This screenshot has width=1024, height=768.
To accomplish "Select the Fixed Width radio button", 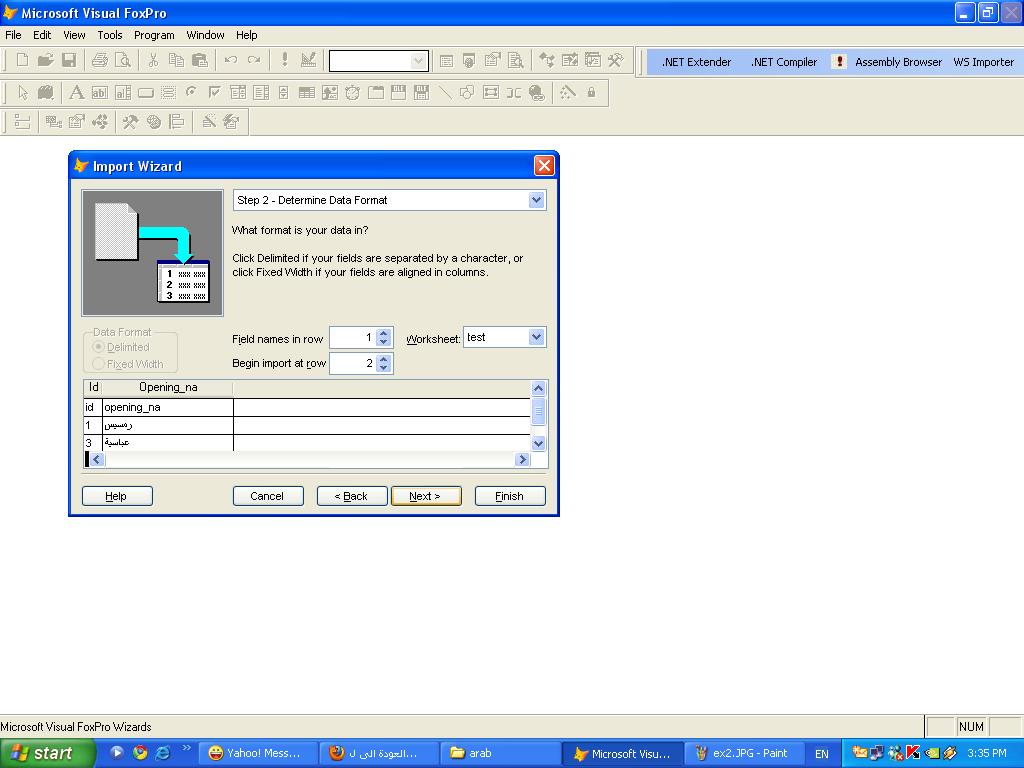I will tap(99, 363).
